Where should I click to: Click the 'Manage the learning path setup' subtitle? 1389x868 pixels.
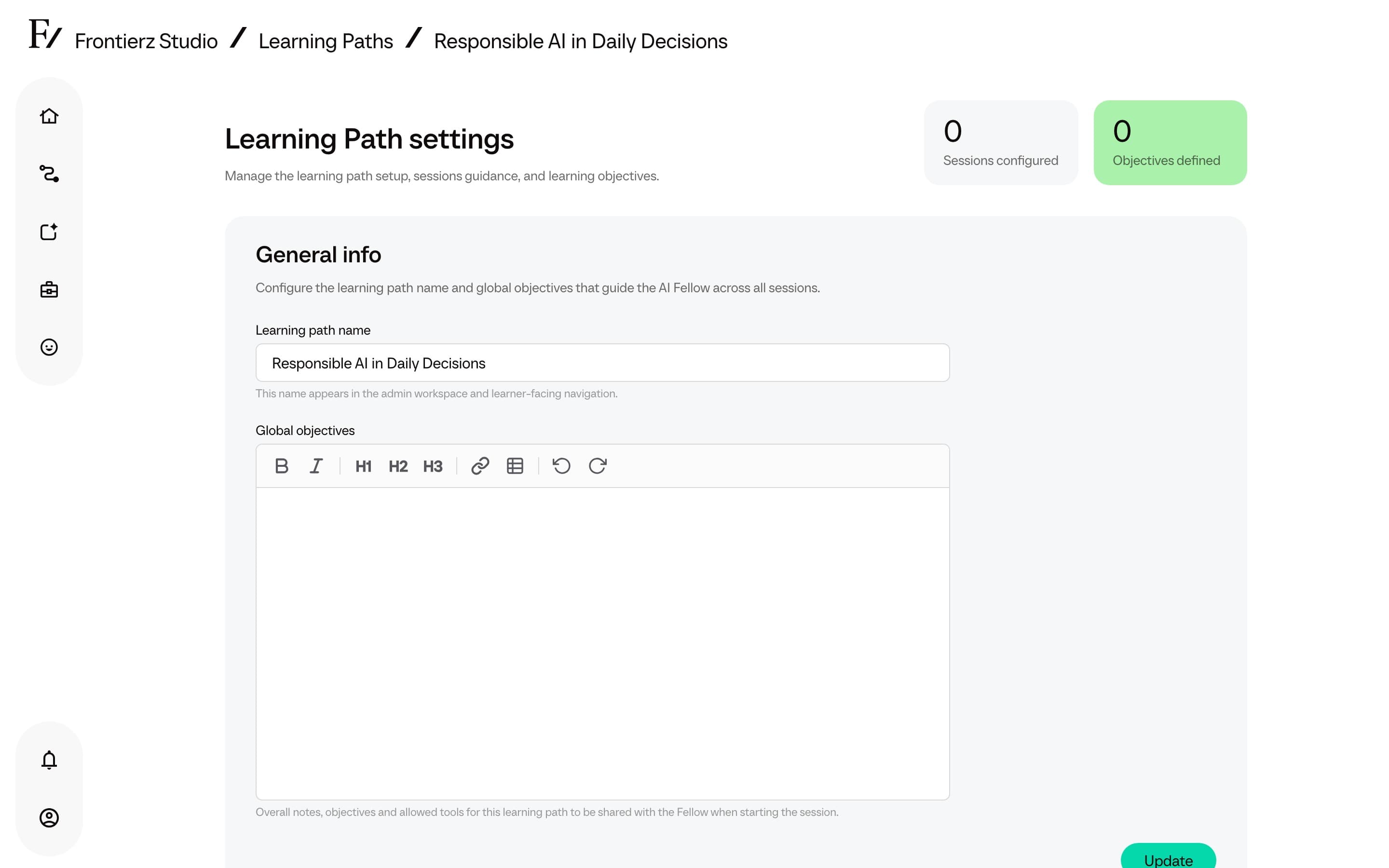(x=441, y=176)
